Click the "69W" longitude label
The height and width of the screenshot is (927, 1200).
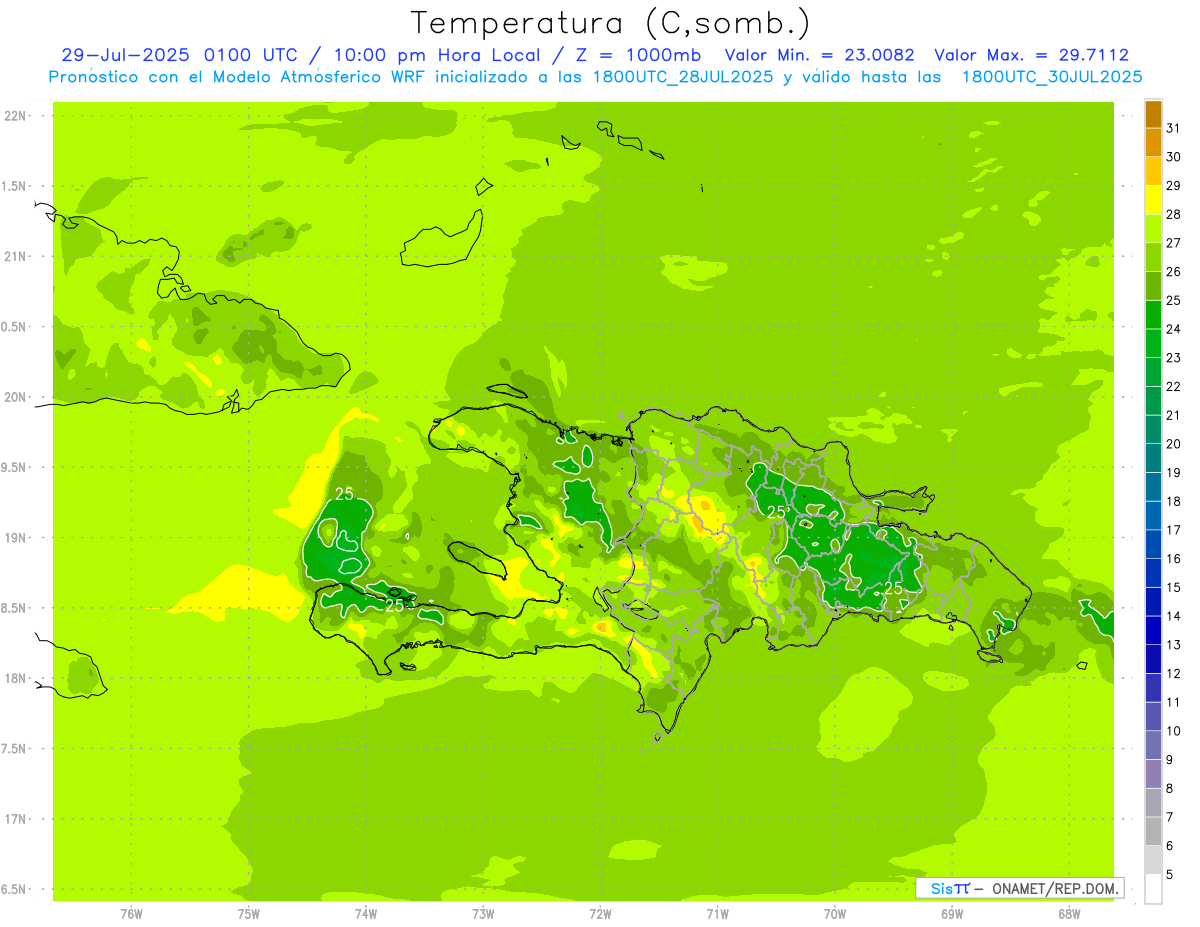coord(952,914)
